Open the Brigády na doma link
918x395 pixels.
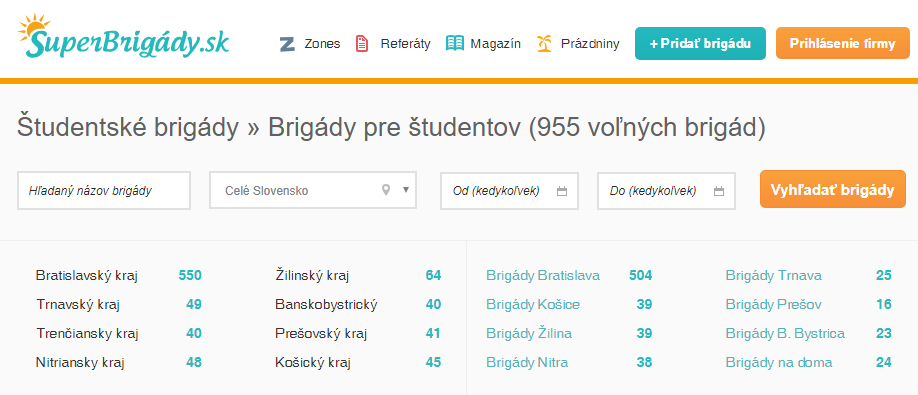click(x=779, y=362)
